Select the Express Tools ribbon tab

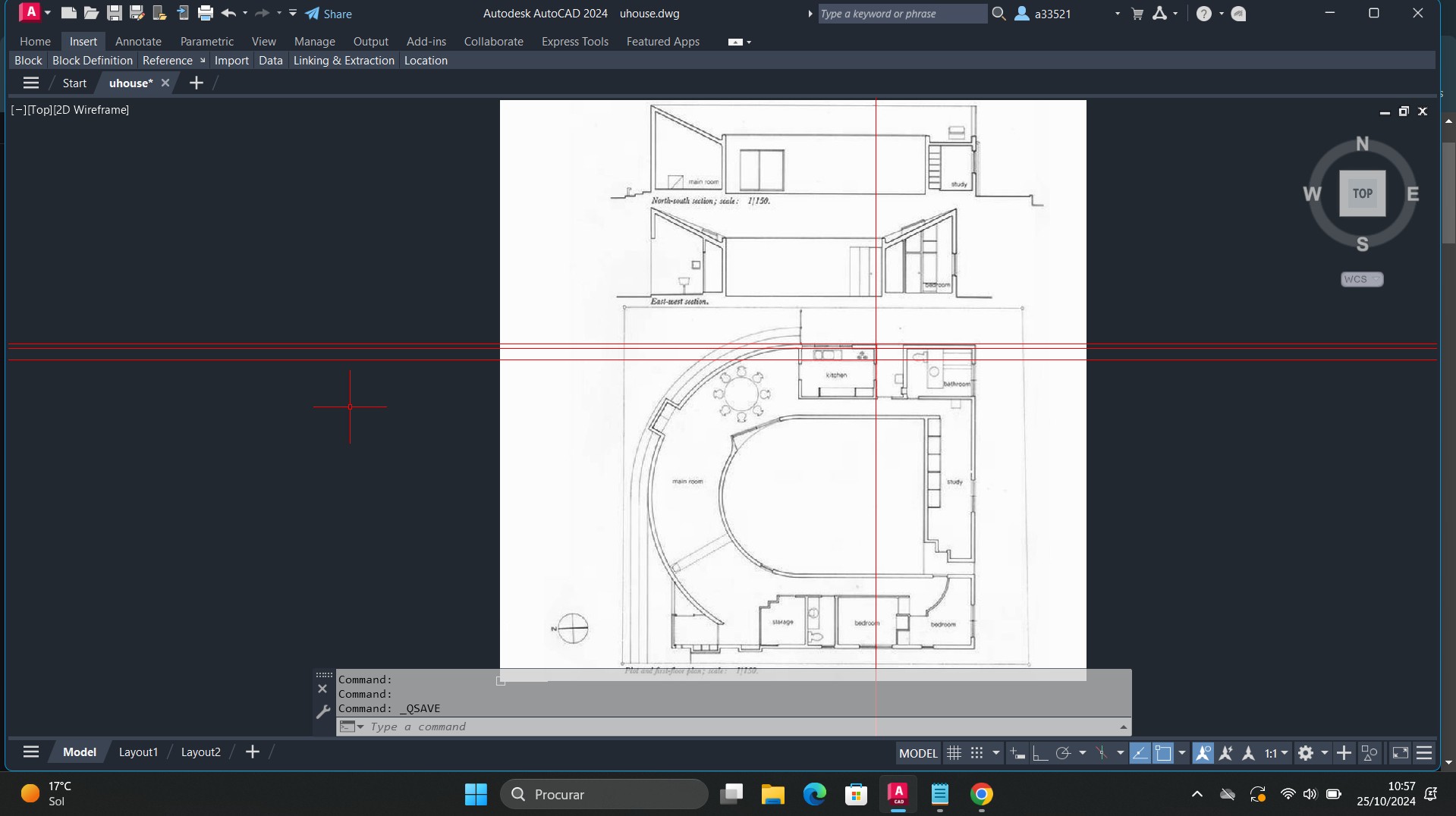(x=574, y=42)
